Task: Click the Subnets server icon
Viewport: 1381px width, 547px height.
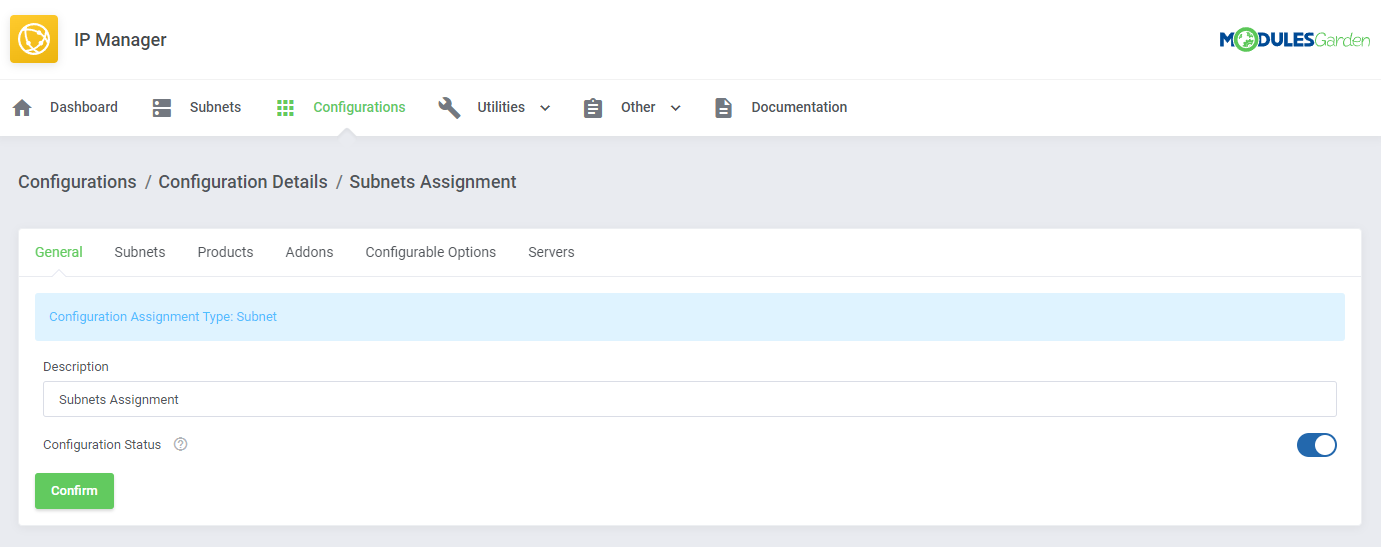Action: click(x=162, y=108)
